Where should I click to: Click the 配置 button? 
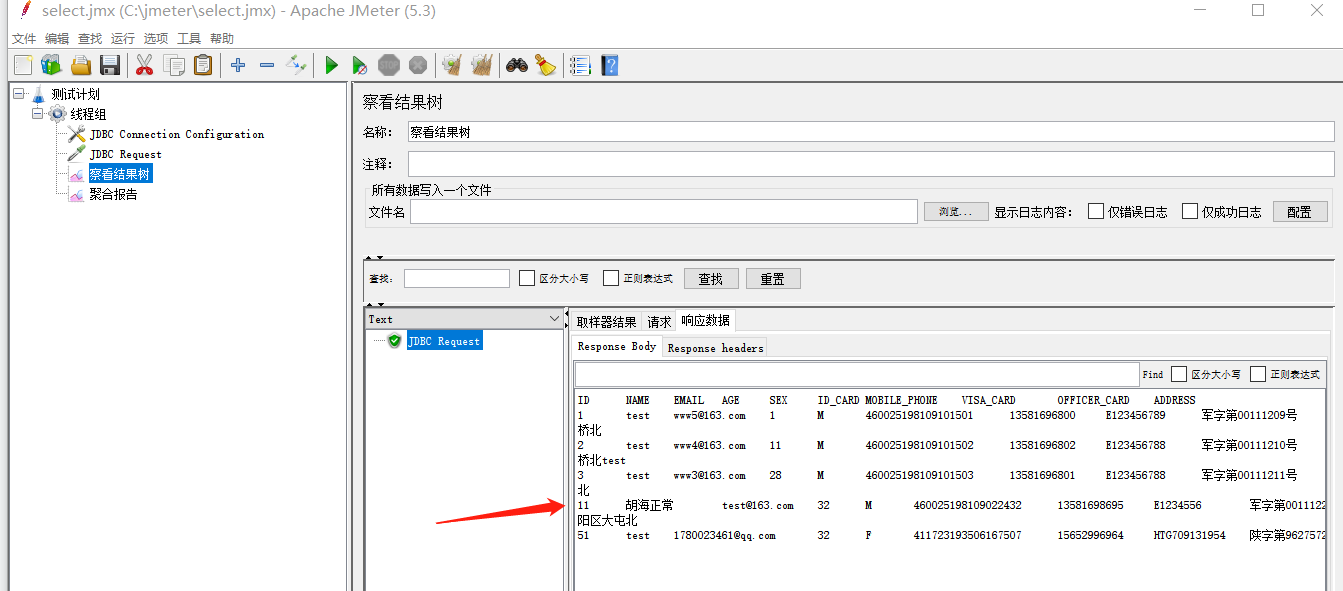point(1300,211)
